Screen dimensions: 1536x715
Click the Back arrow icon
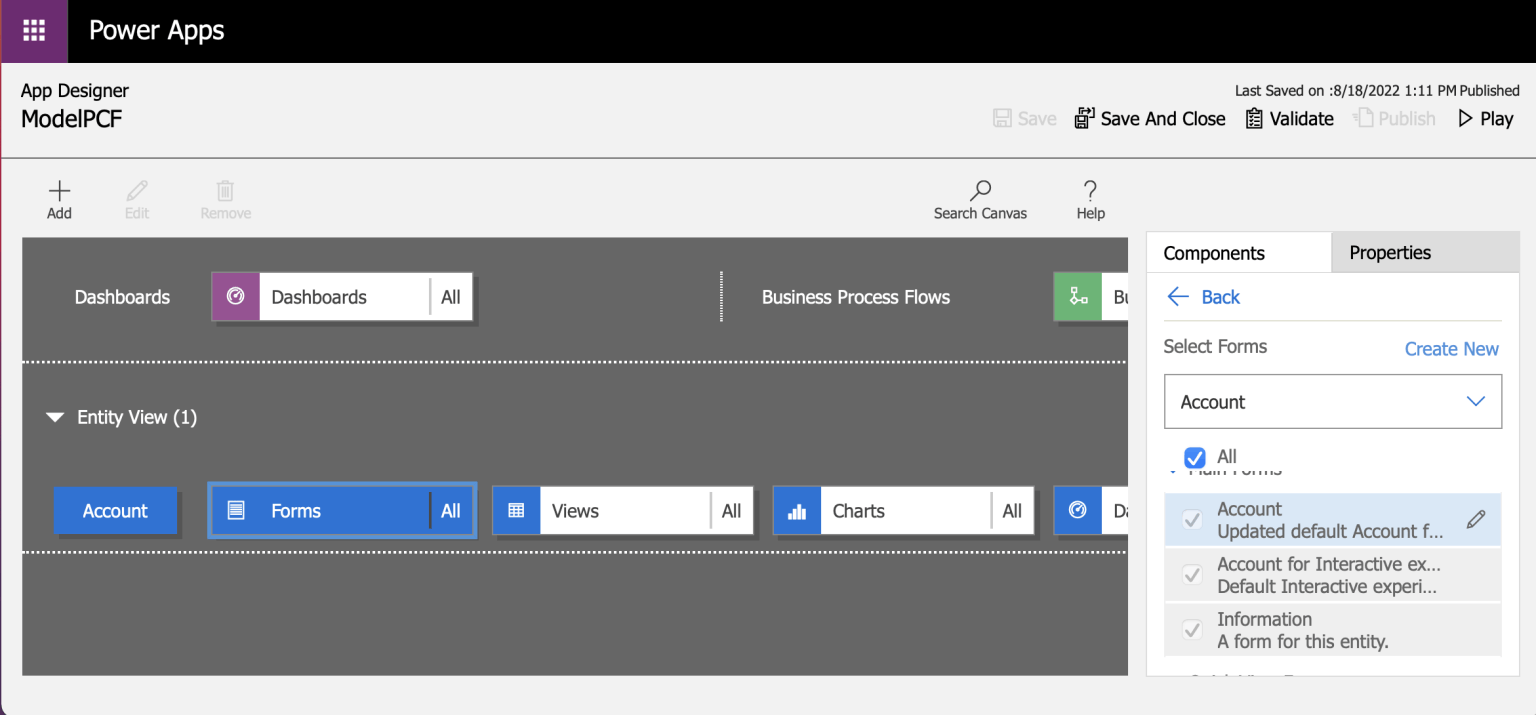(x=1178, y=297)
